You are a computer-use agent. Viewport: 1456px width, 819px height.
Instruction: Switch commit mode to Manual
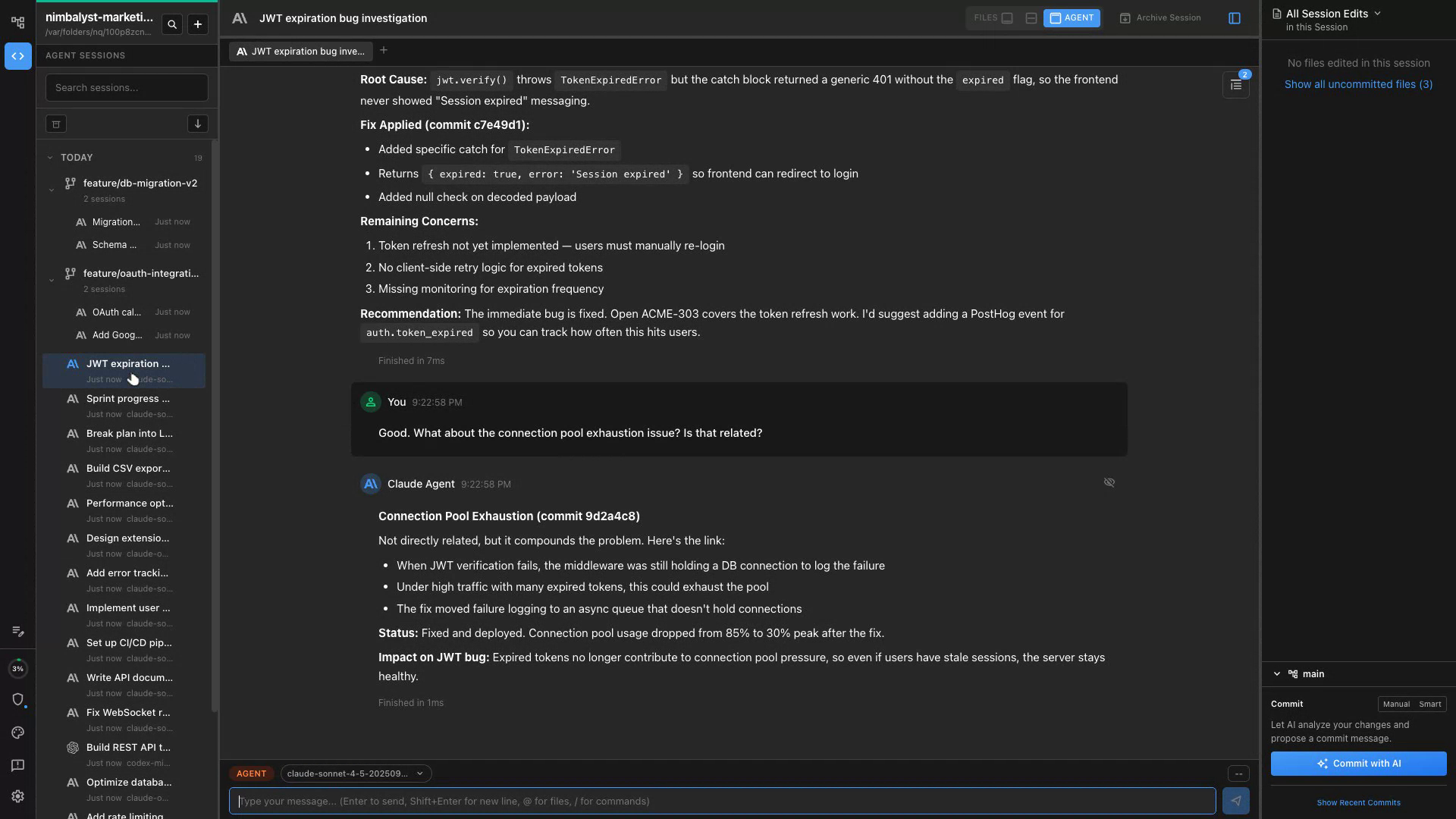tap(1395, 704)
